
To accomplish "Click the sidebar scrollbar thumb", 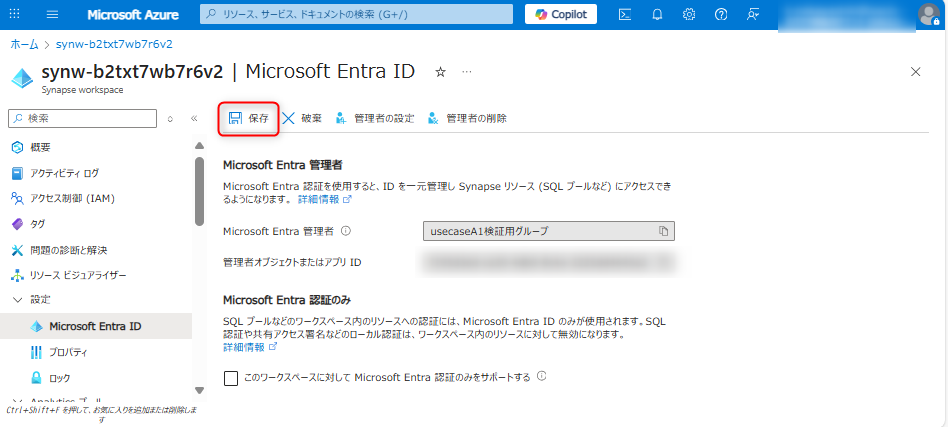I will tap(200, 191).
